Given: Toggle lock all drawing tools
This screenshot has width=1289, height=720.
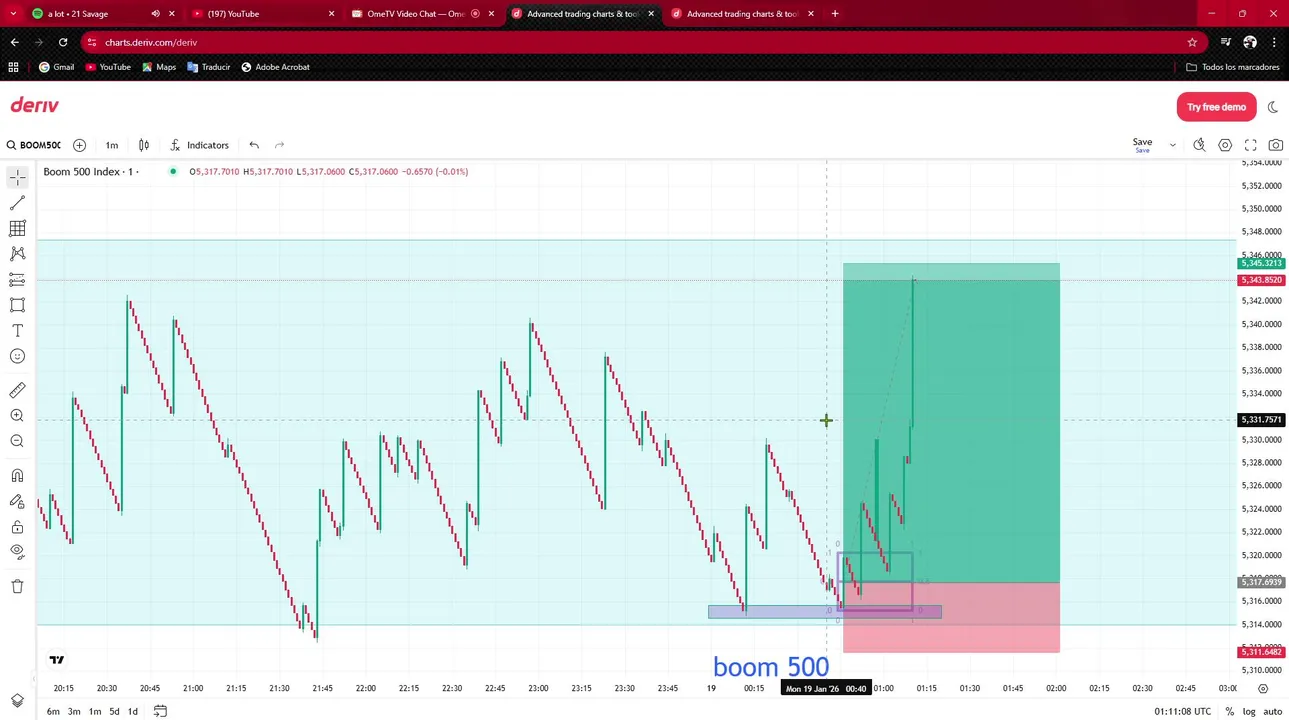Looking at the screenshot, I should 17,527.
